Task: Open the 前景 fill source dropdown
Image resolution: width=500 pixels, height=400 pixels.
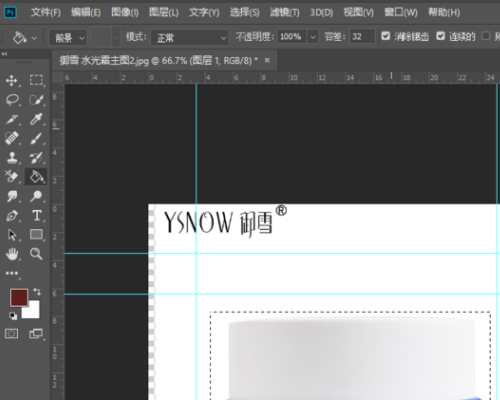Action: pos(68,38)
